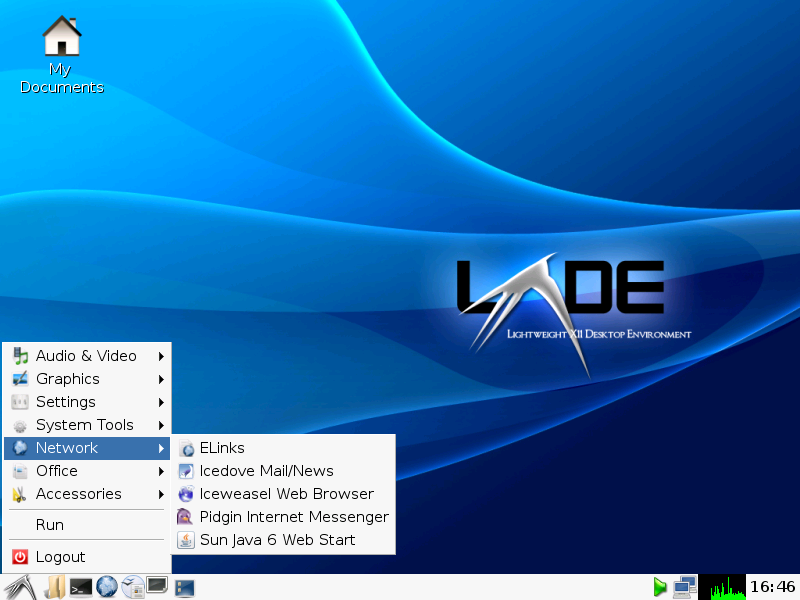Screen dimensions: 800x600
Task: Click the red power icon next to Logout
Action: pos(20,557)
